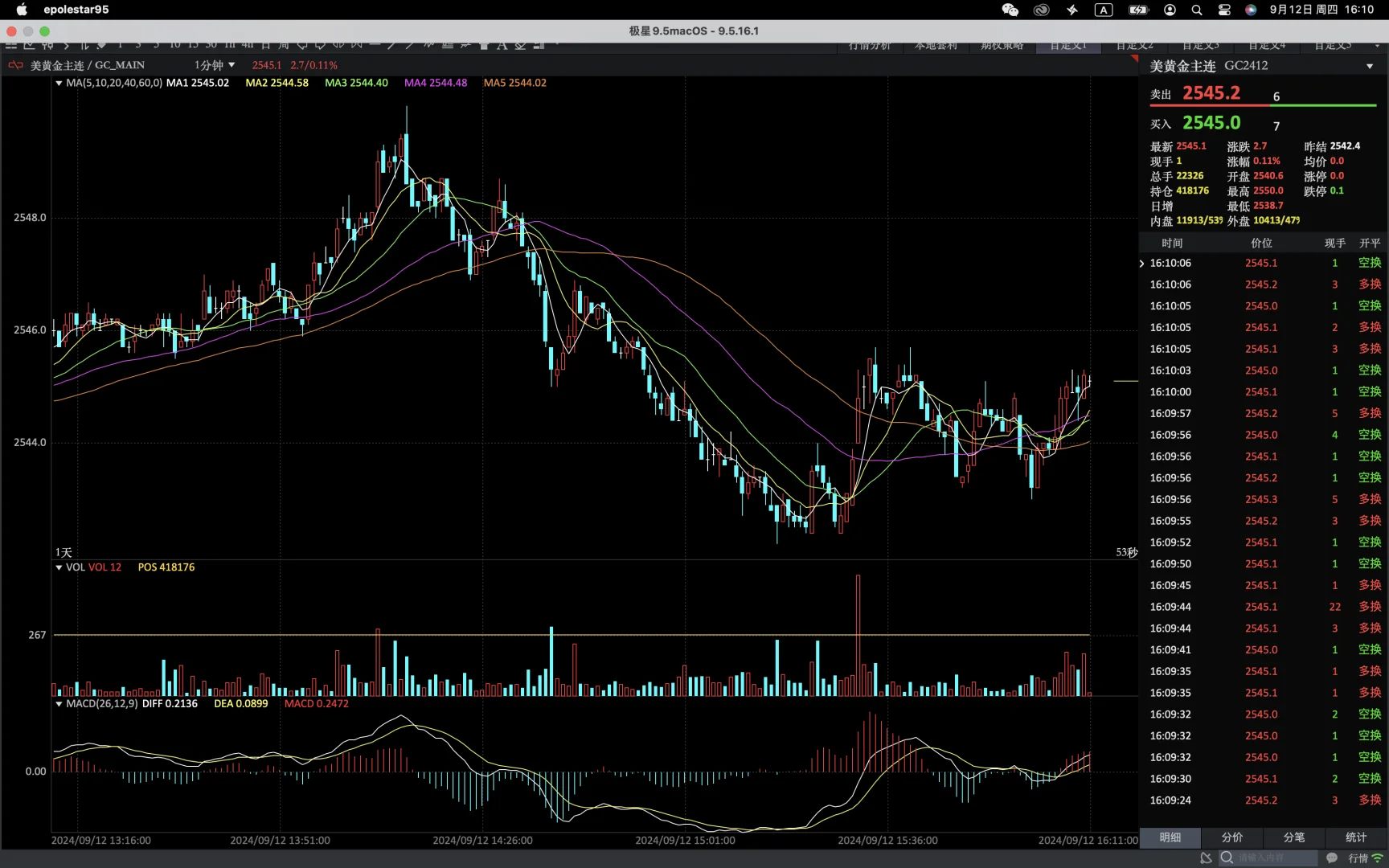This screenshot has width=1389, height=868.
Task: Click the user account menu bar icon
Action: point(1170,10)
